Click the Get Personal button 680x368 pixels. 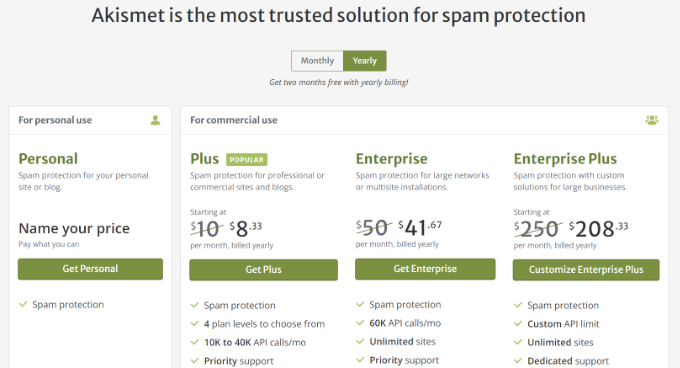click(x=90, y=269)
